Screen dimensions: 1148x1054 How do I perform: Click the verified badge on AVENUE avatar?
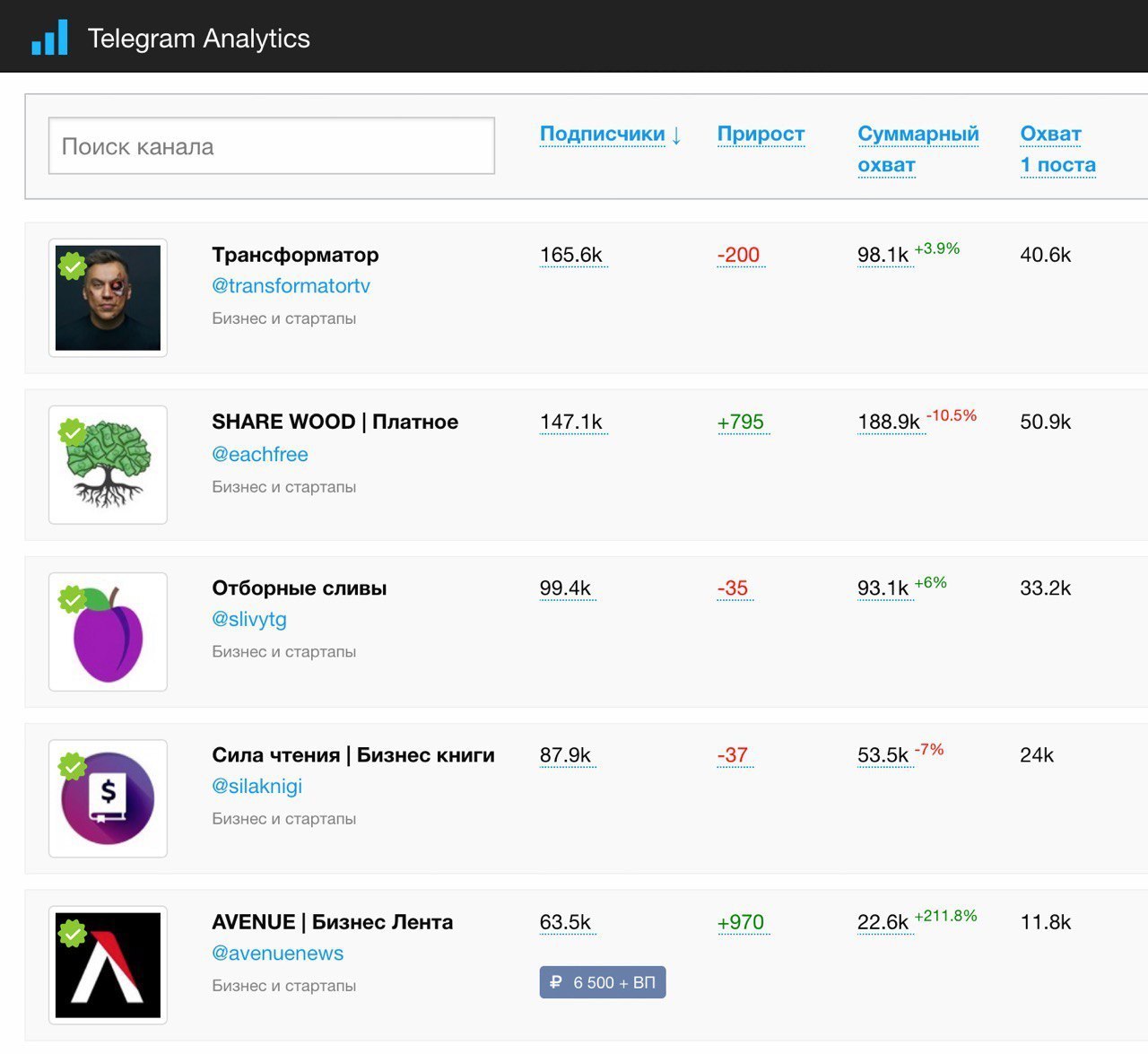73,933
